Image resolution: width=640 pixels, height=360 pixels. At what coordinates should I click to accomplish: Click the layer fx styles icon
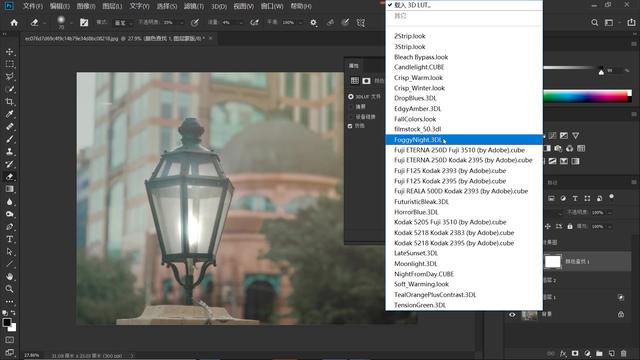pos(563,353)
